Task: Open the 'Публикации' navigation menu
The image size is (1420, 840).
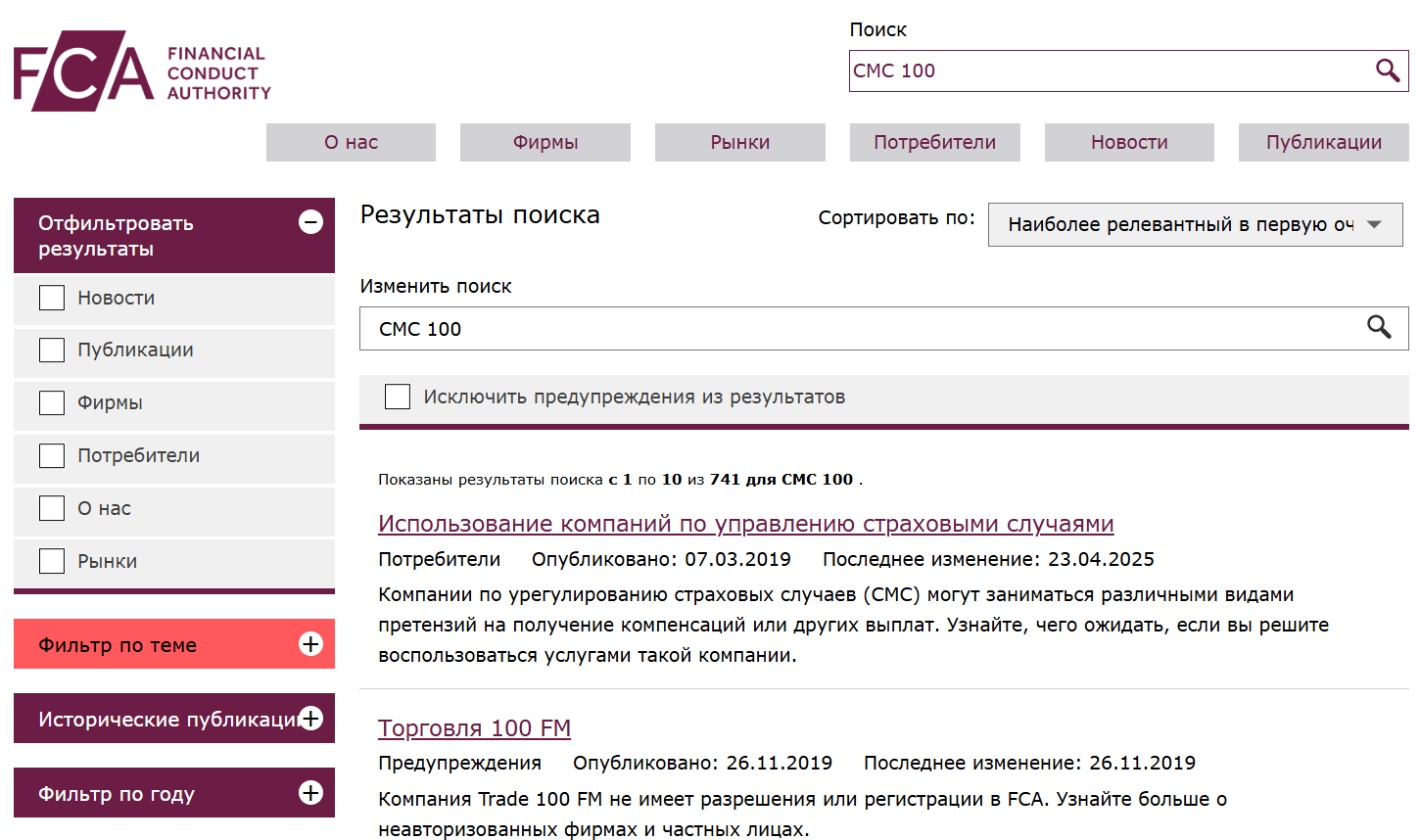Action: click(1323, 142)
